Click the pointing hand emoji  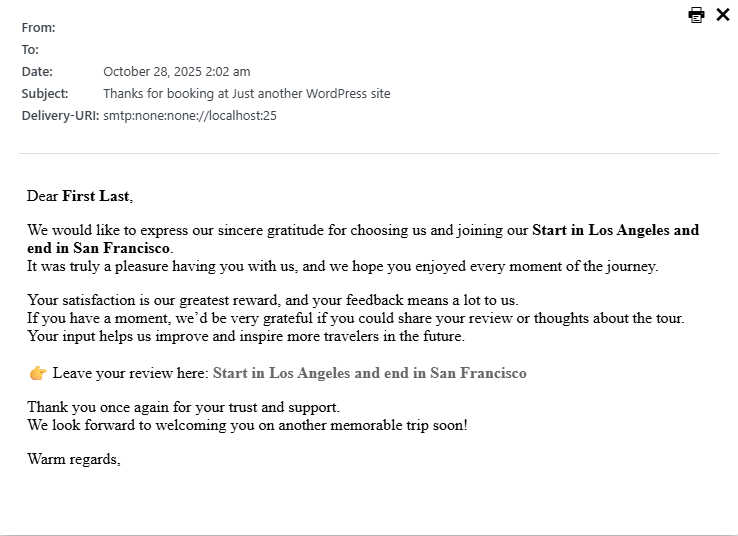[x=38, y=374]
